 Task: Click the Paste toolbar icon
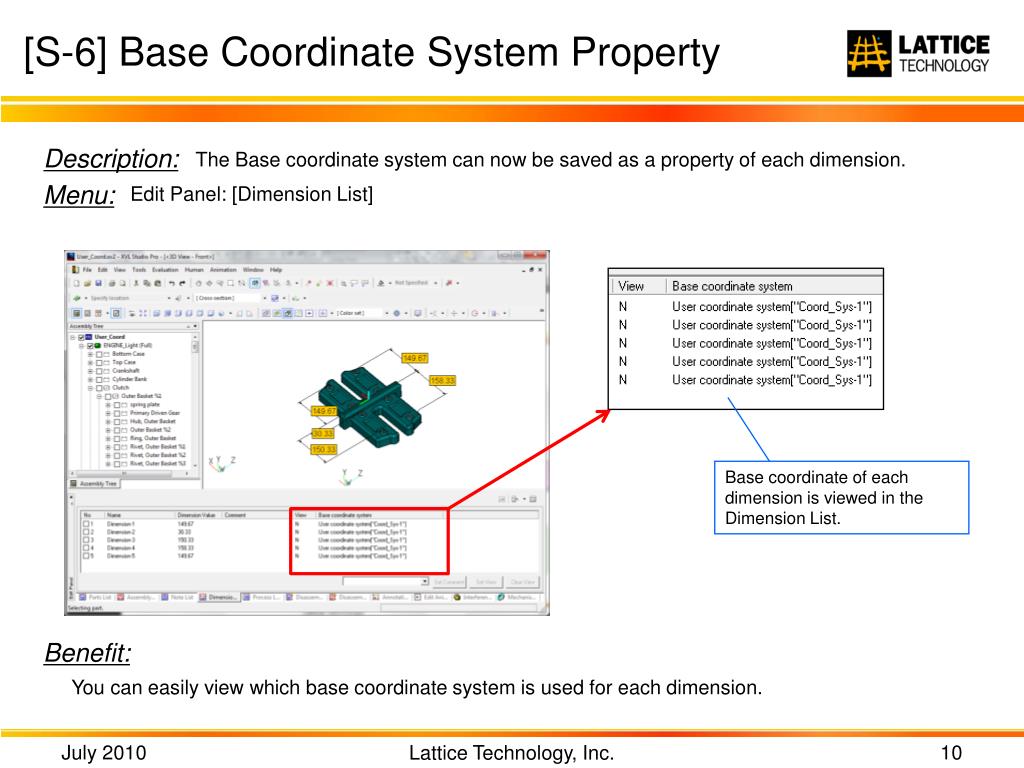coord(157,283)
